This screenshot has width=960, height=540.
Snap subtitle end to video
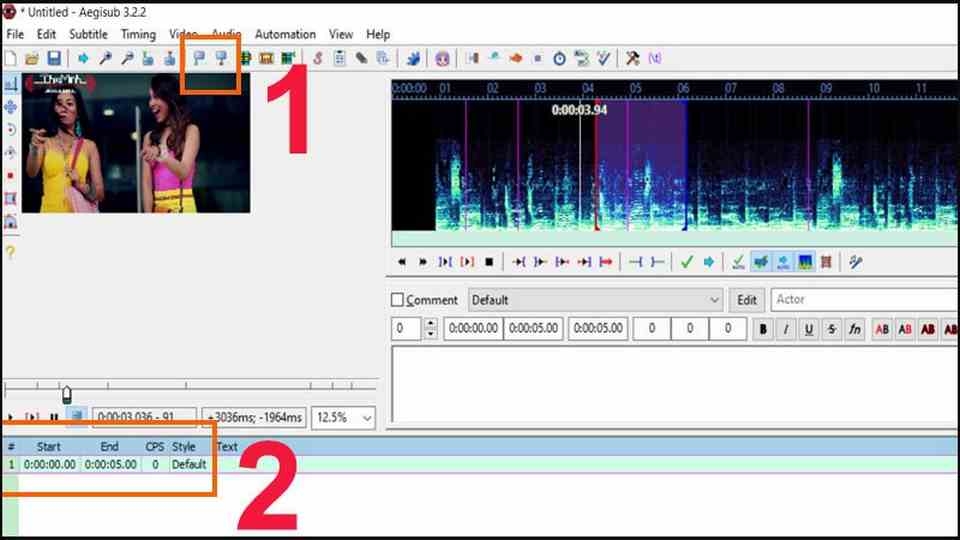click(x=221, y=59)
